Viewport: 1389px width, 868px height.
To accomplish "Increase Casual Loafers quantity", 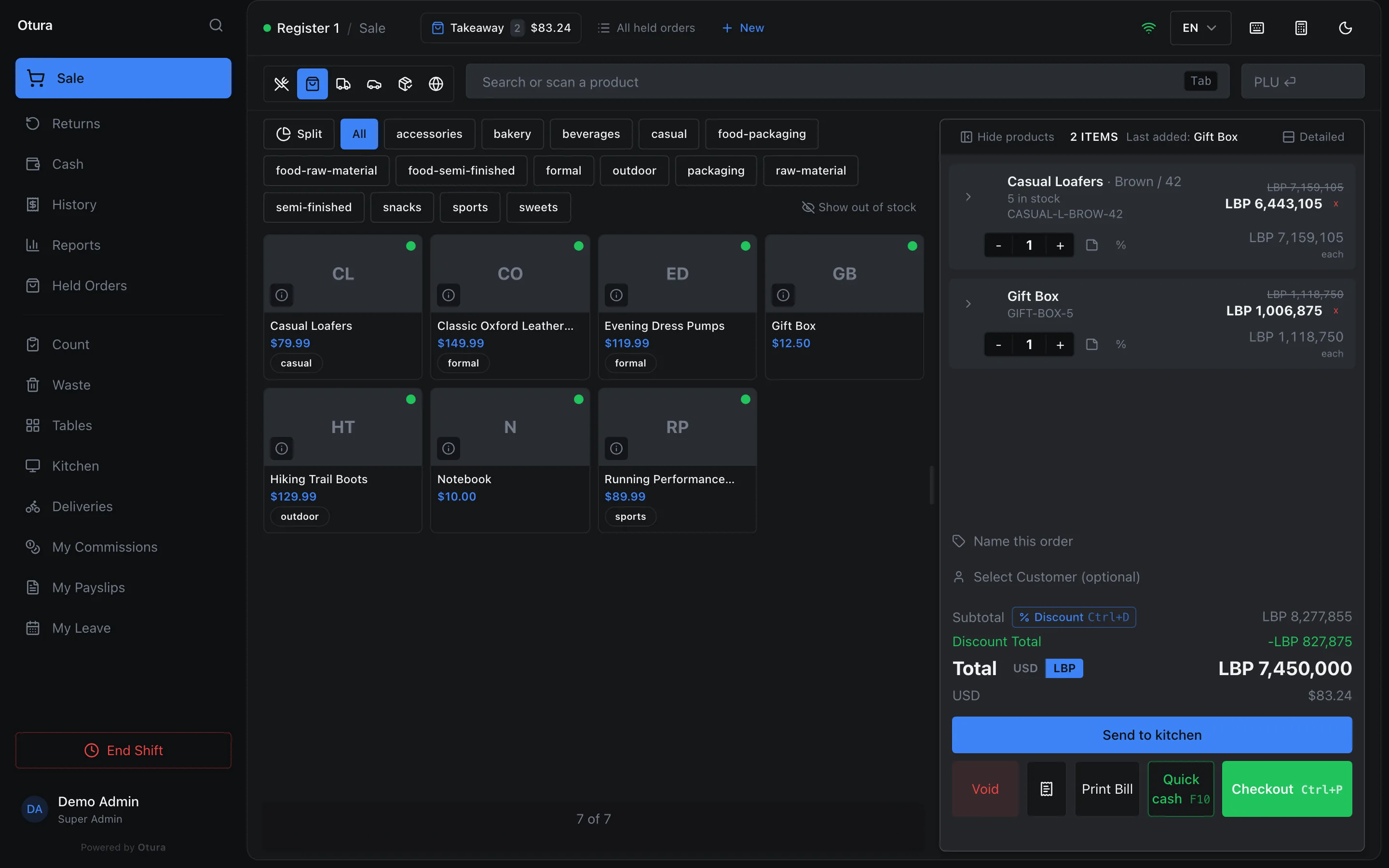I will (1060, 246).
